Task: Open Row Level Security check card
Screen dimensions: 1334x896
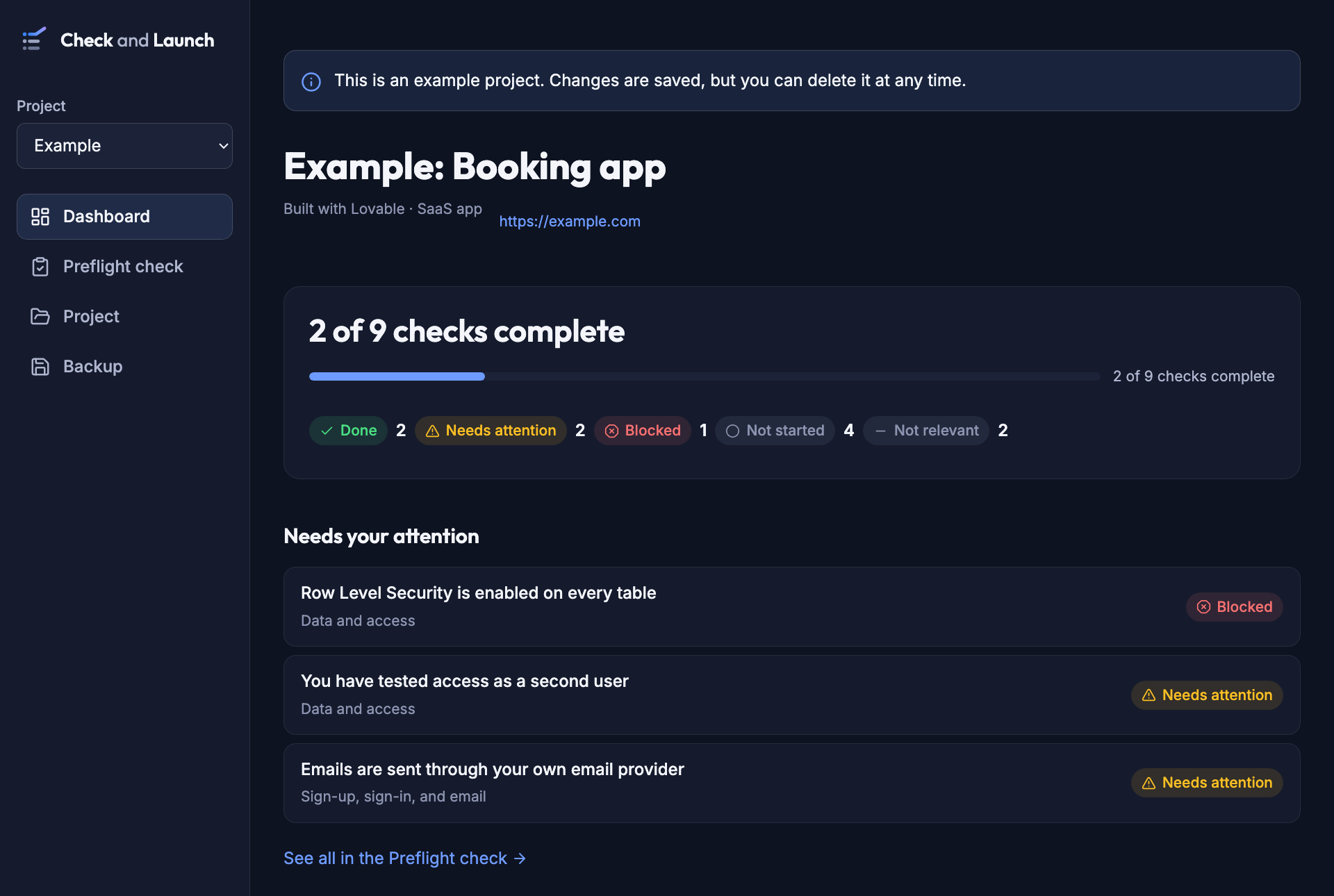Action: (791, 607)
